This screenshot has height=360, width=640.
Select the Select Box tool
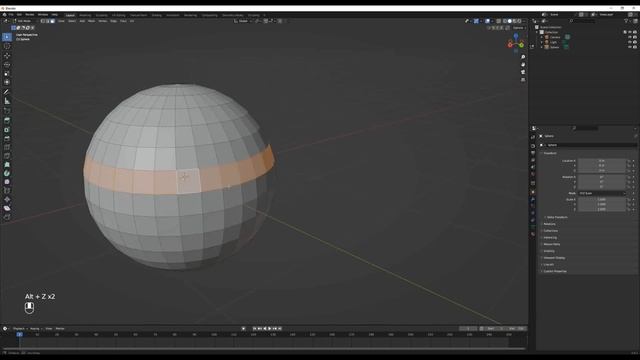point(7,37)
